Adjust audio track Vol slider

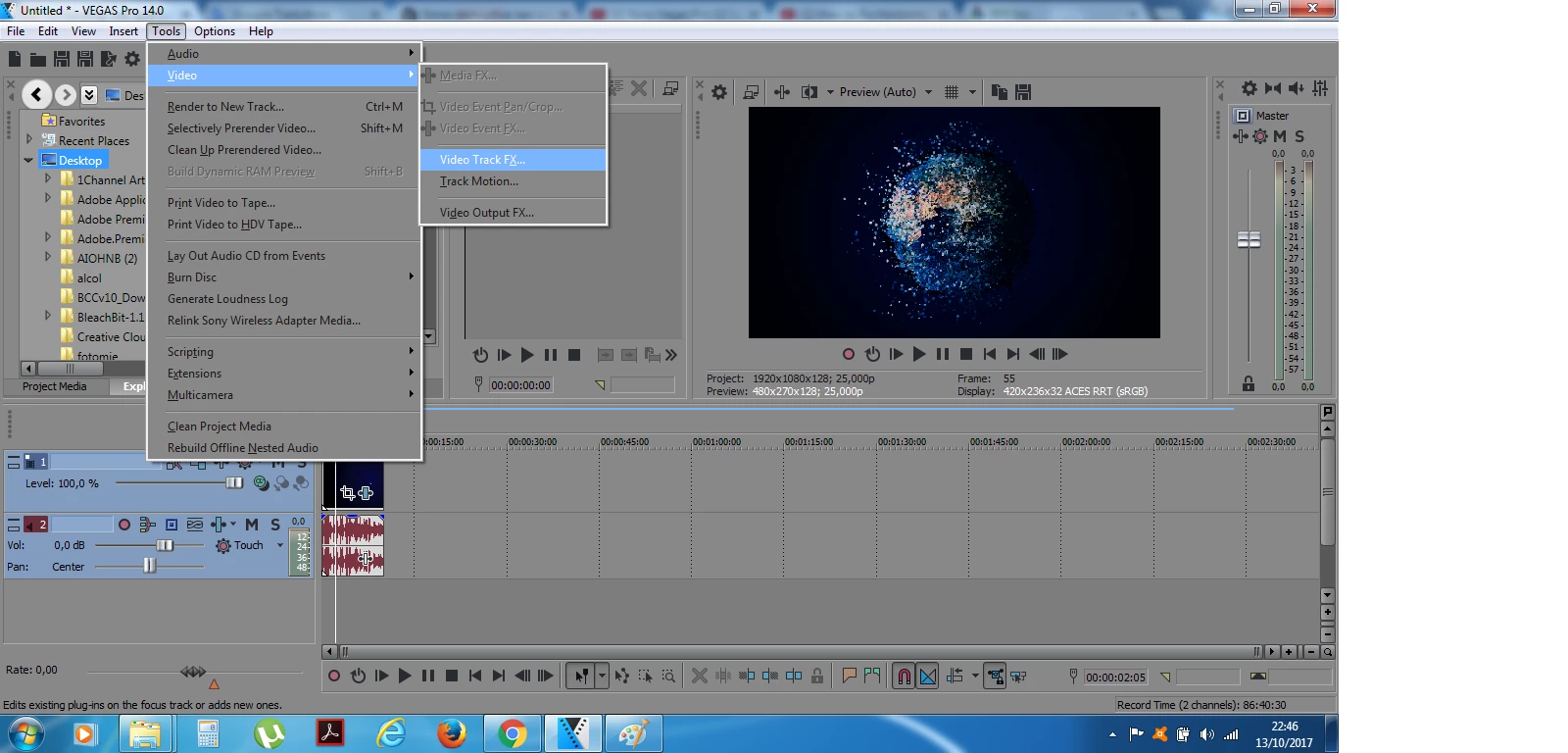click(165, 545)
